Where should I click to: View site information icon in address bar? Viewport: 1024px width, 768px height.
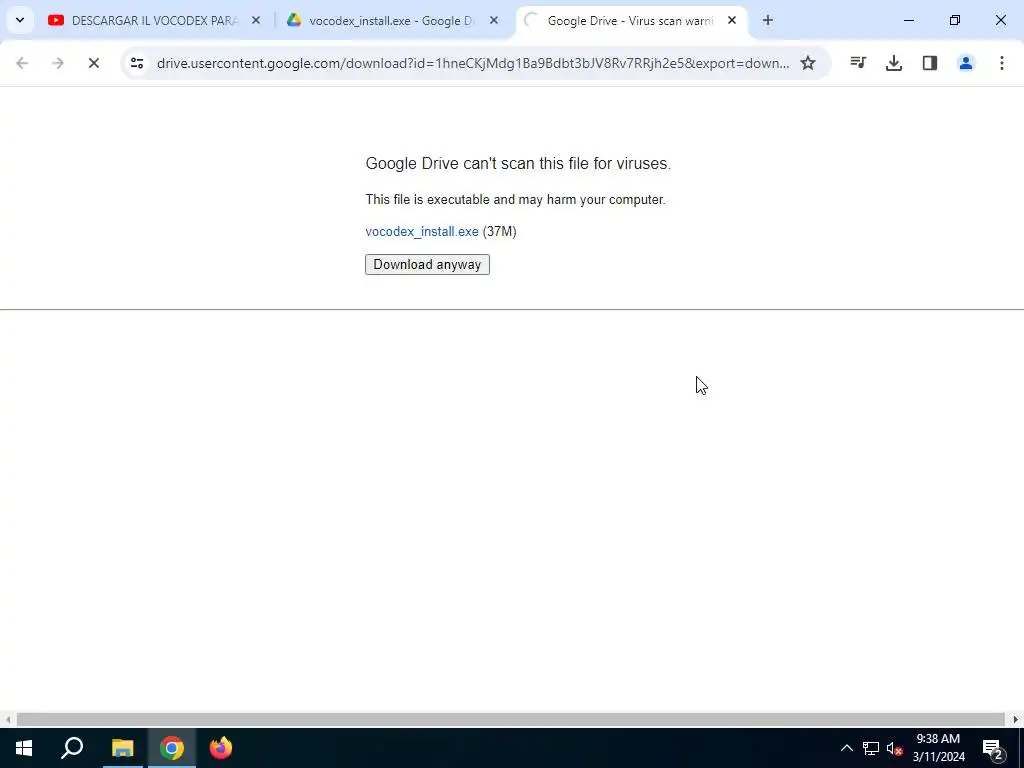click(x=136, y=63)
